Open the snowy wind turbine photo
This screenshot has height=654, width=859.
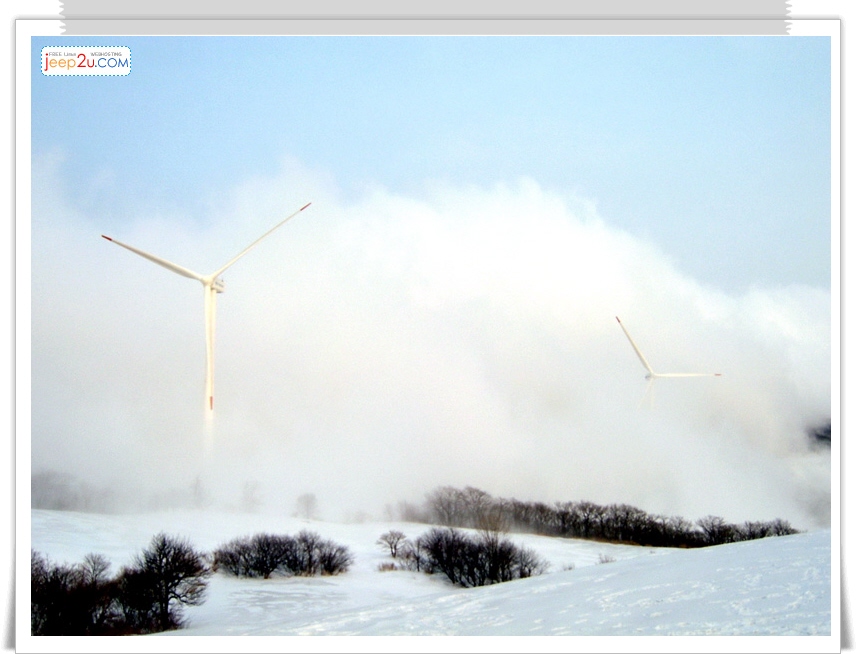point(431,336)
